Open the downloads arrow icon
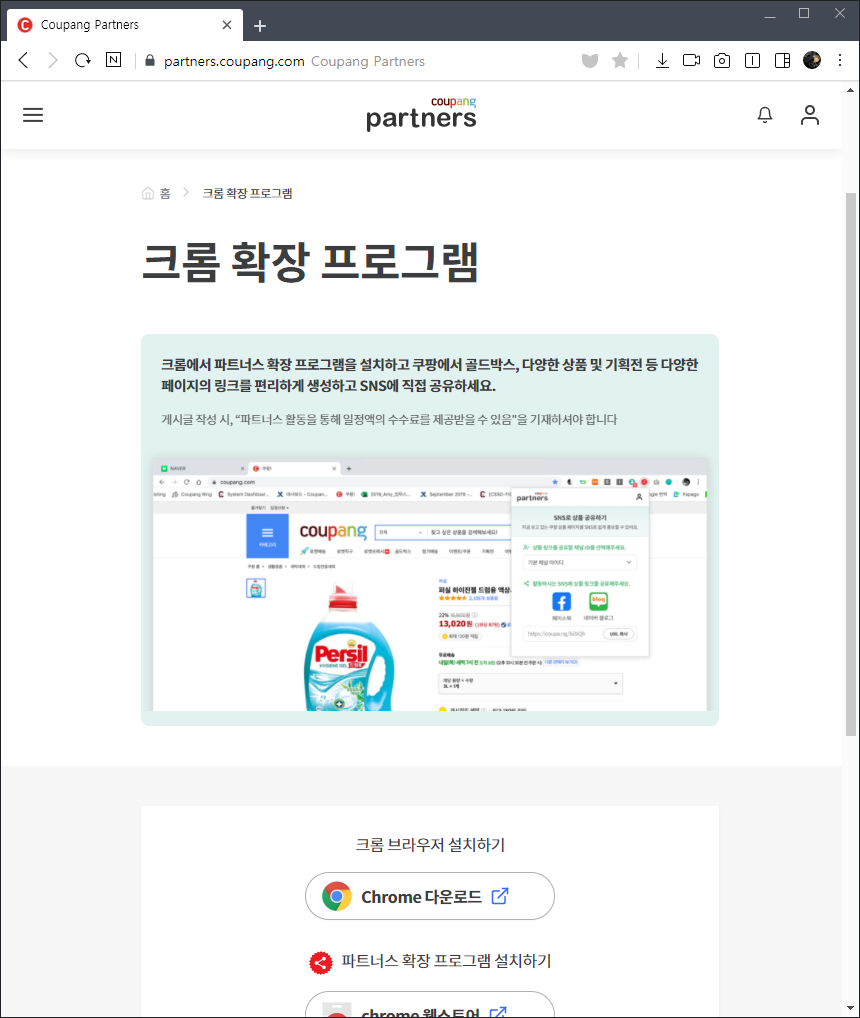 point(662,60)
